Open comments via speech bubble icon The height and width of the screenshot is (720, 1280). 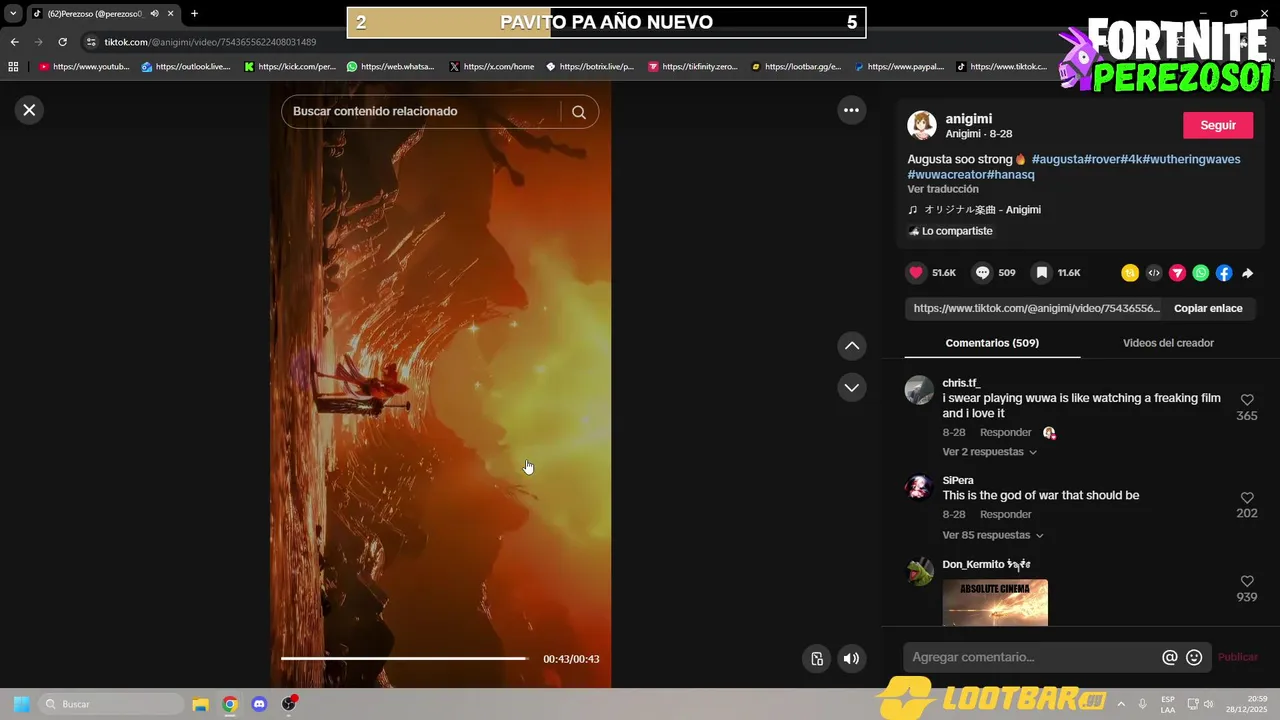click(x=983, y=272)
